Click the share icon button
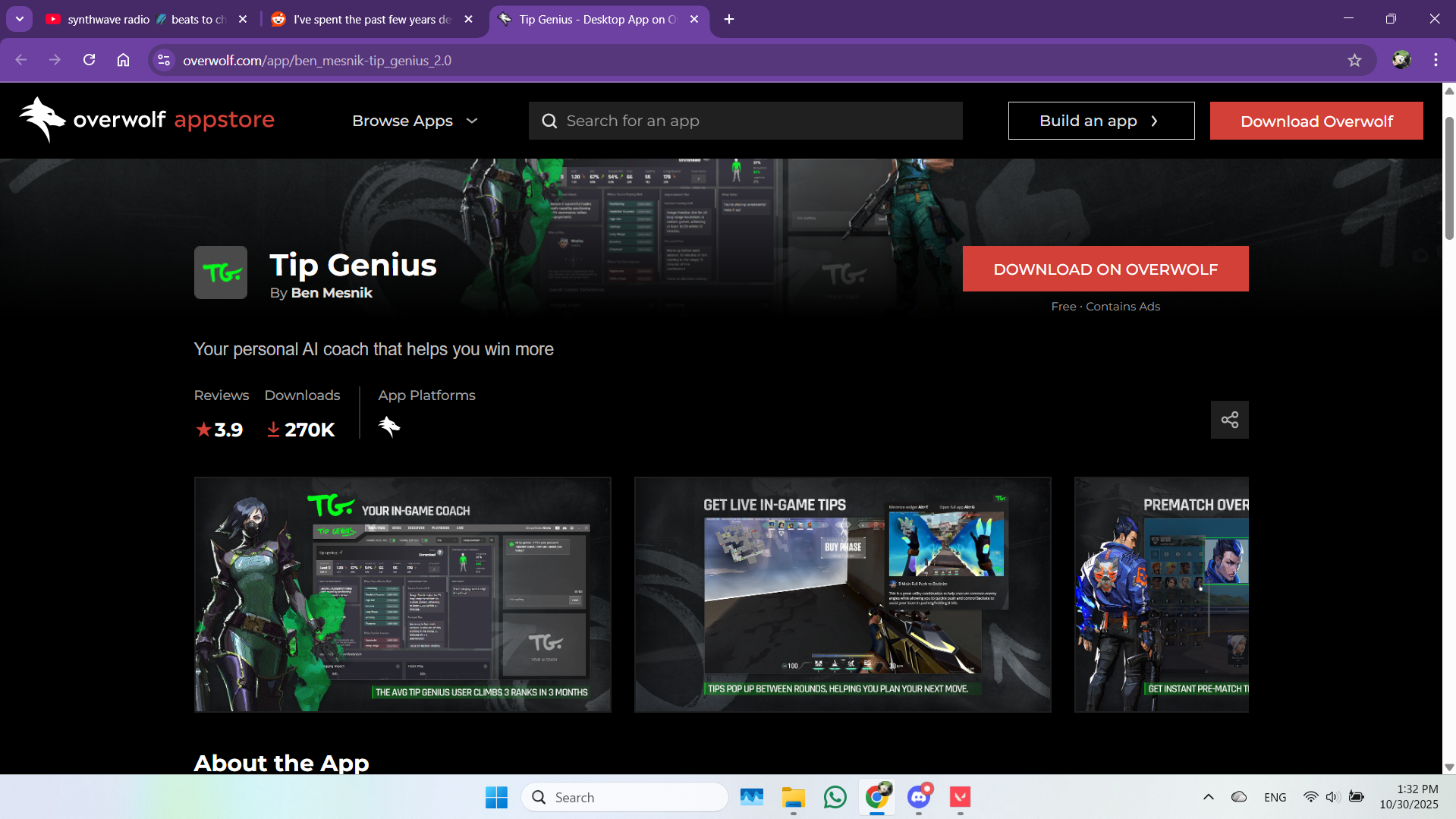This screenshot has width=1456, height=819. tap(1230, 420)
